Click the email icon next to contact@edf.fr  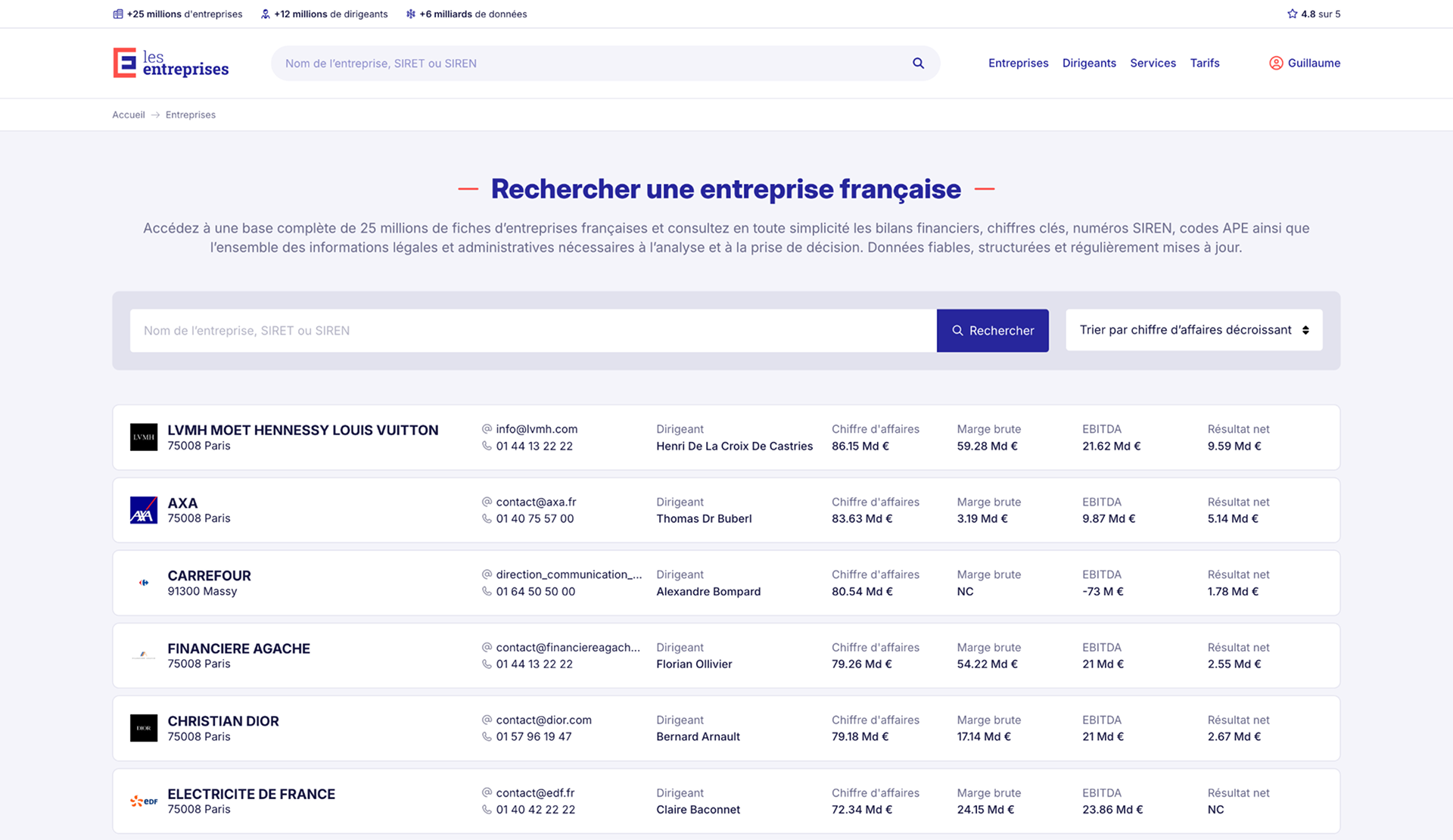point(487,793)
